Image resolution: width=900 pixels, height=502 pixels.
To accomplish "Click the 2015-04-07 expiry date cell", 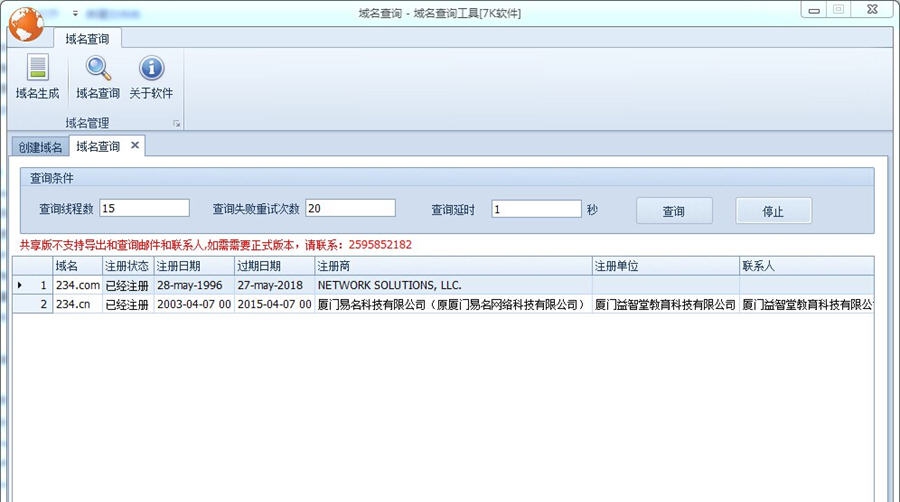I will pyautogui.click(x=275, y=304).
